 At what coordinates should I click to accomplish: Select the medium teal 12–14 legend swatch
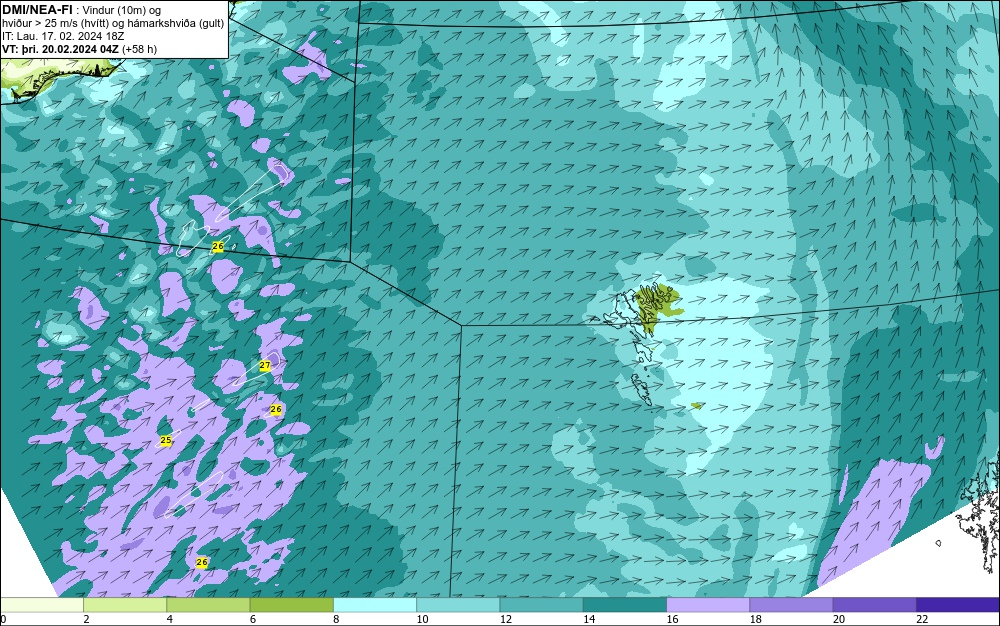[541, 605]
